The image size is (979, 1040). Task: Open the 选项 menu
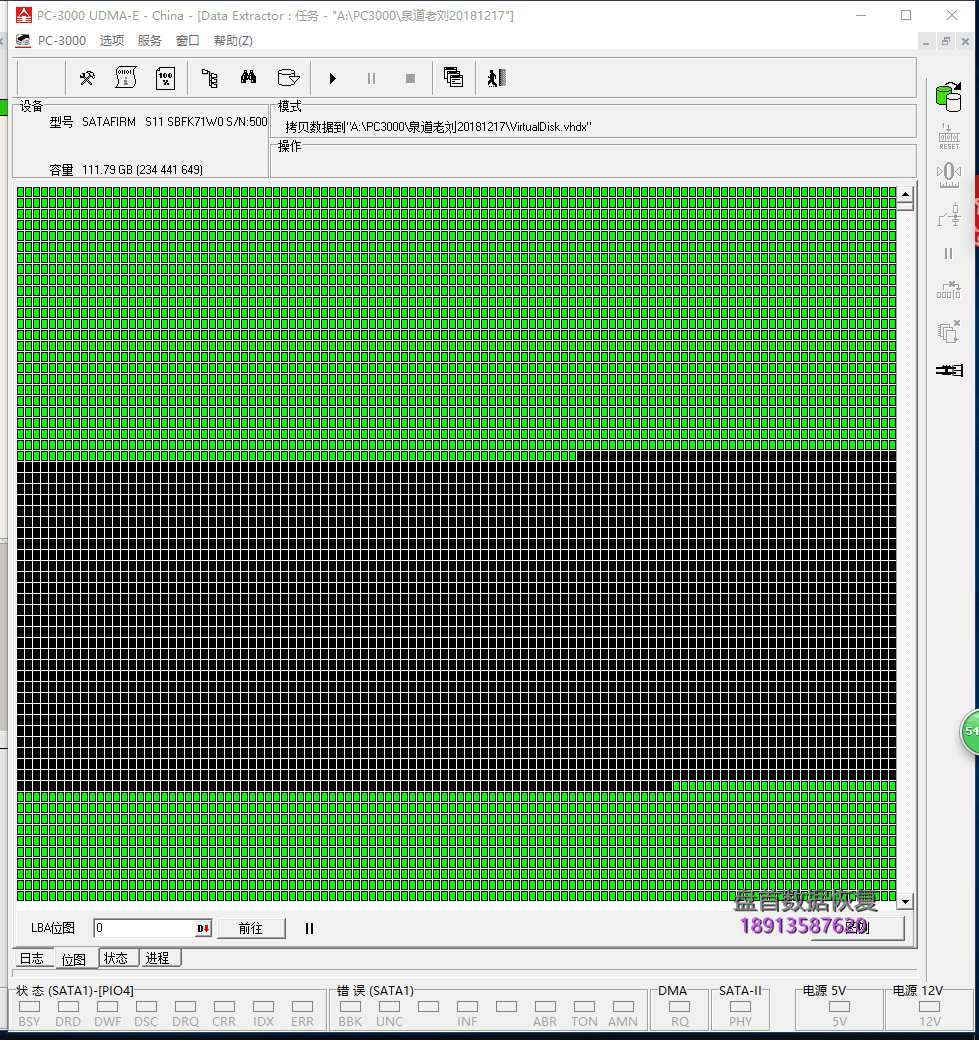pyautogui.click(x=111, y=40)
